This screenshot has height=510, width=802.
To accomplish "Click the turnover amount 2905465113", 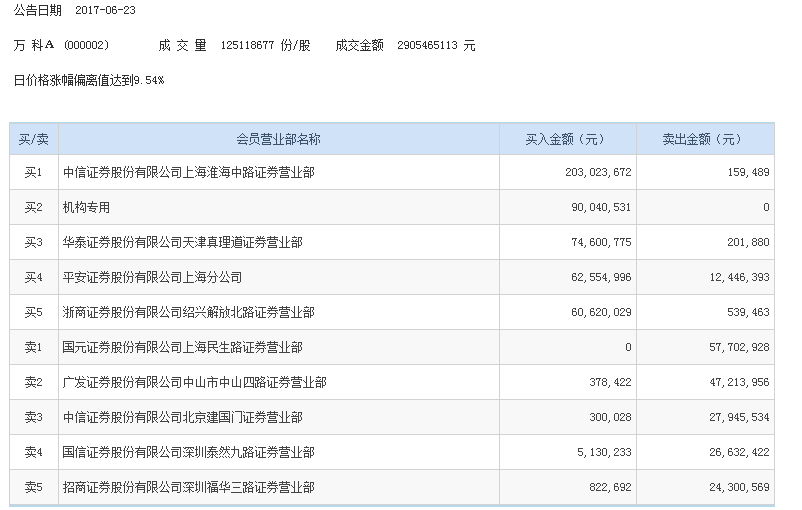I will pos(427,45).
